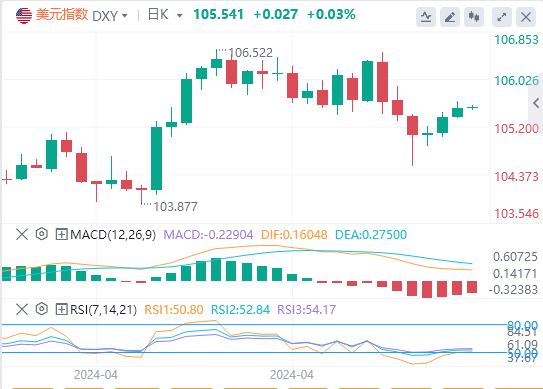543x389 pixels.
Task: Click the RSI(7,14,21) label
Action: click(104, 310)
